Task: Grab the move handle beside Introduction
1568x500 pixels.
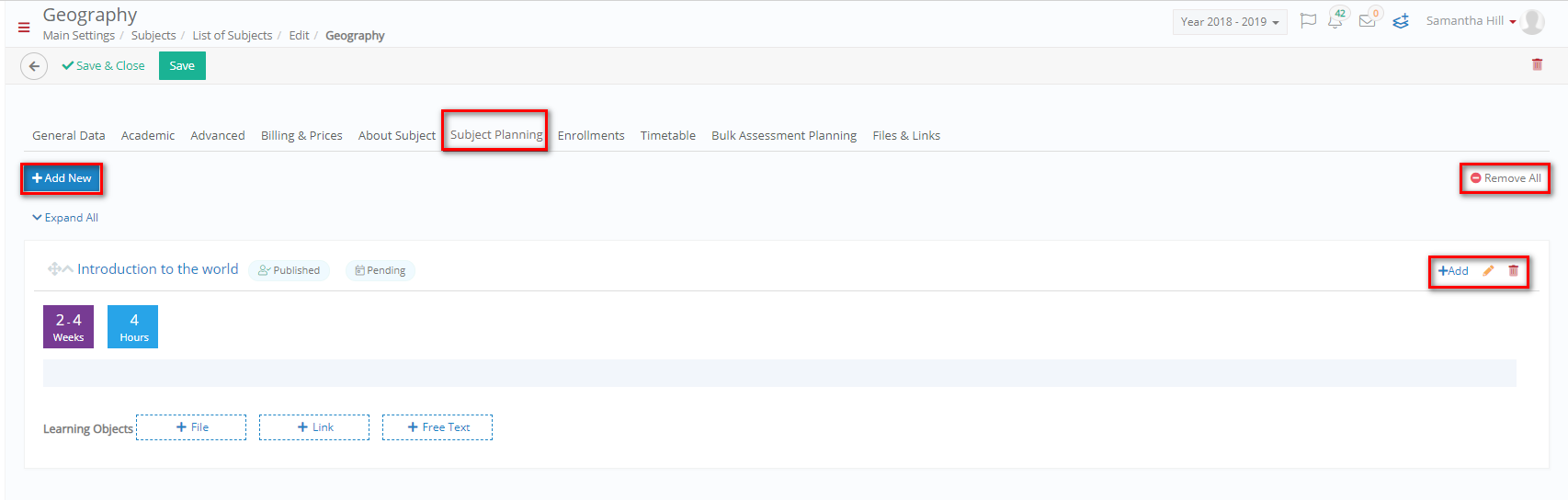Action: (54, 269)
